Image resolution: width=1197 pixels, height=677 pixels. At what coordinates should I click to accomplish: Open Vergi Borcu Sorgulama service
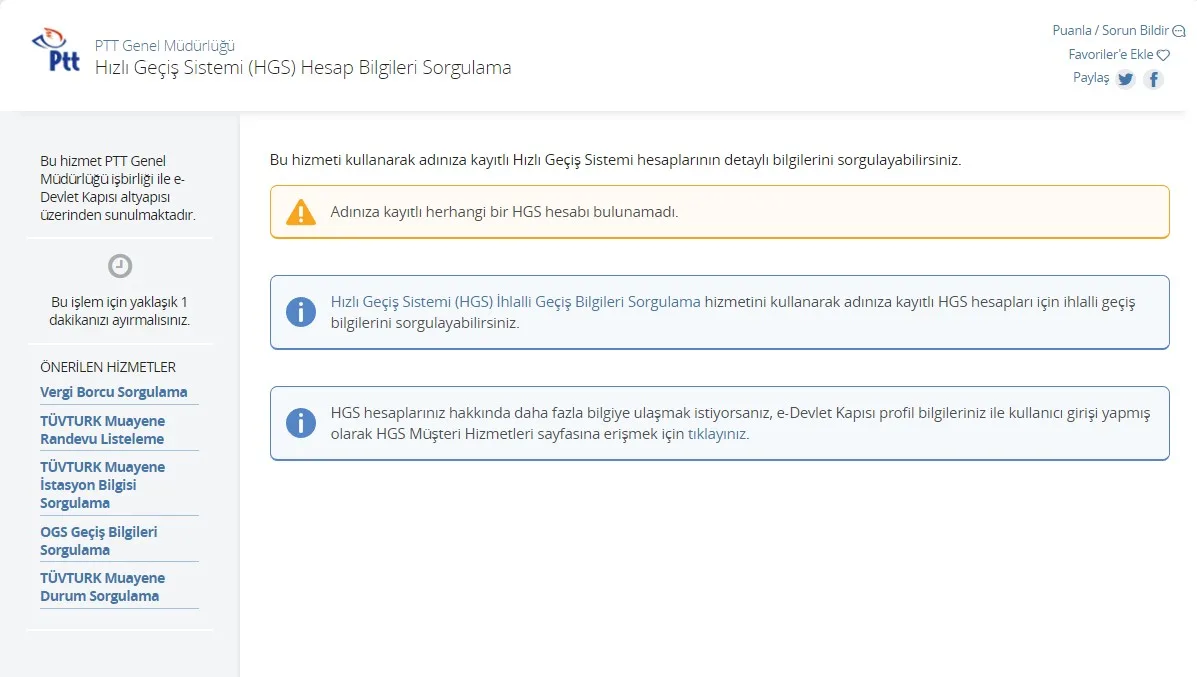114,392
